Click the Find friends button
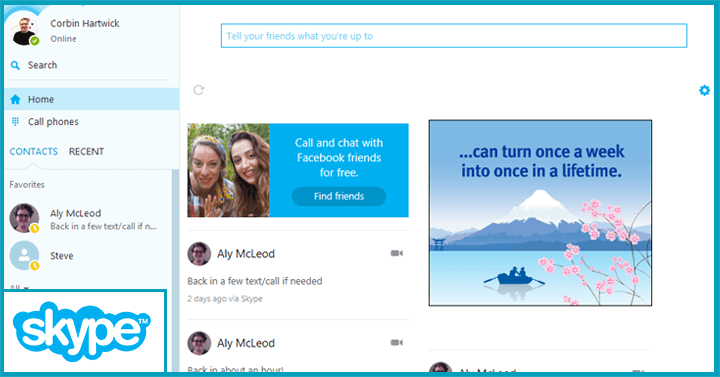 pyautogui.click(x=339, y=196)
